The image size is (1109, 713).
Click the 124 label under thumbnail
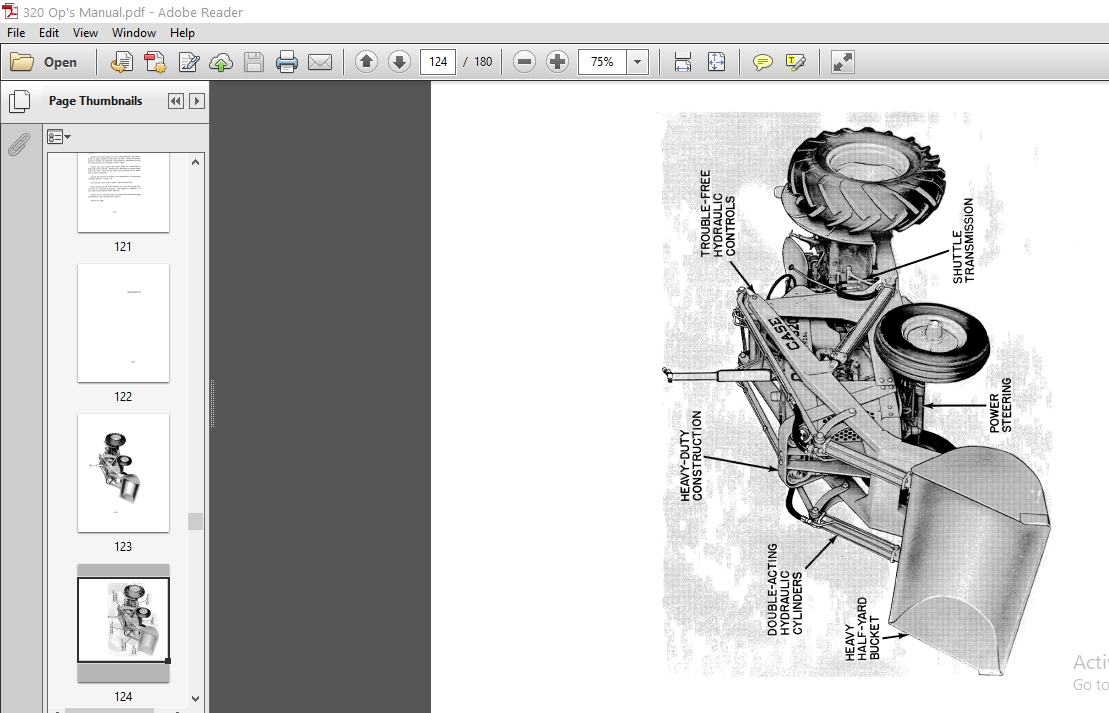tap(123, 697)
